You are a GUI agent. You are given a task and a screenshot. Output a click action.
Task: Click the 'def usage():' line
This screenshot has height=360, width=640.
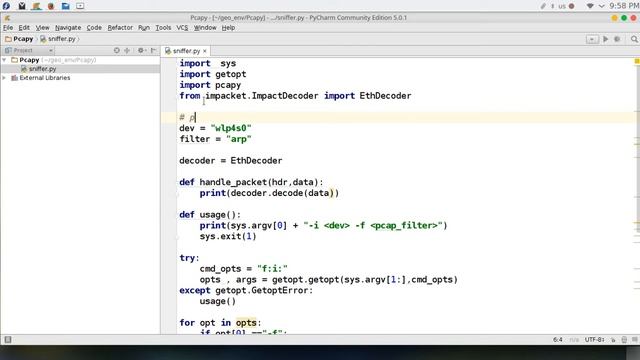click(210, 215)
